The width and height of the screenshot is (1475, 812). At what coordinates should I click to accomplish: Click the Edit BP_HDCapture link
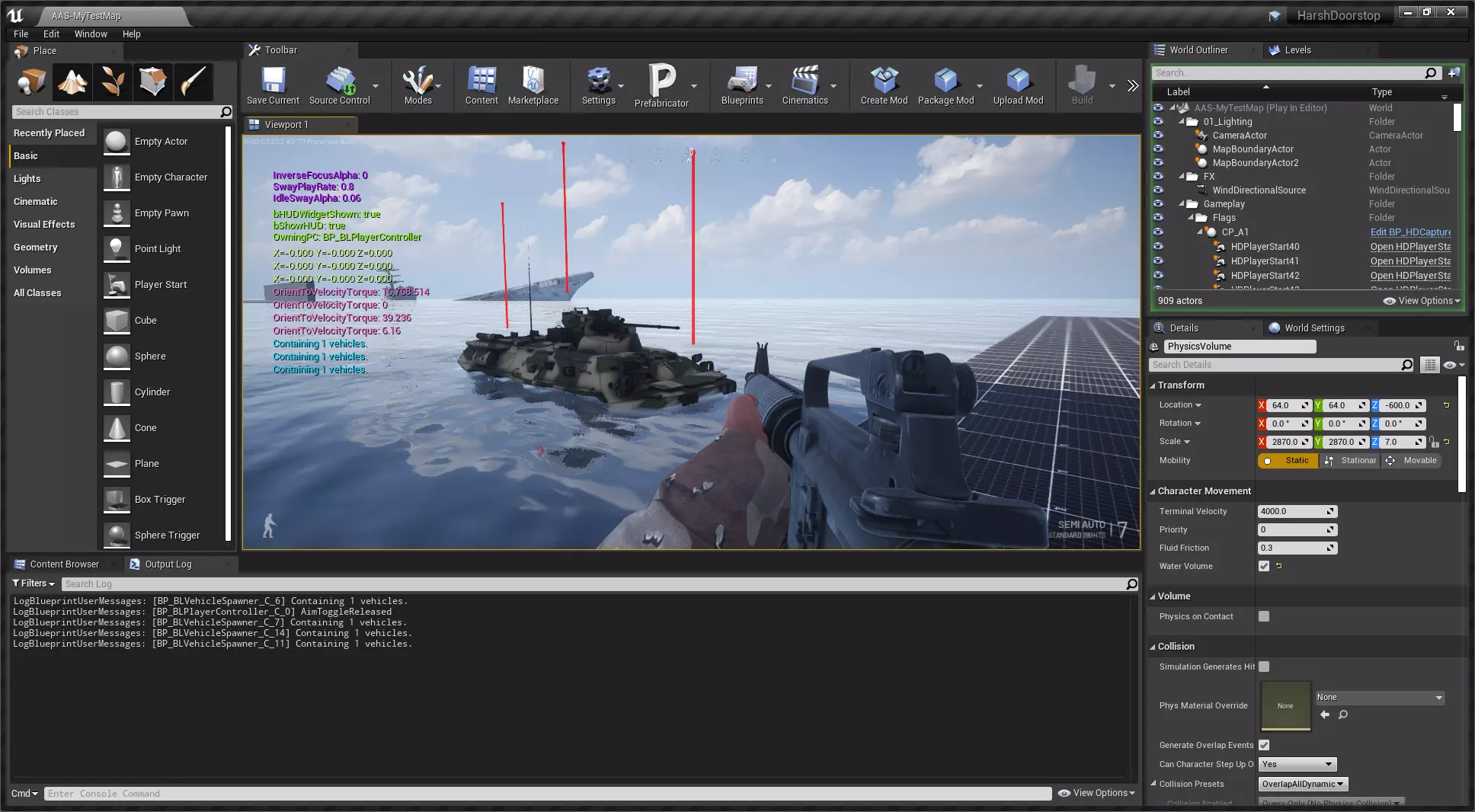click(1410, 232)
